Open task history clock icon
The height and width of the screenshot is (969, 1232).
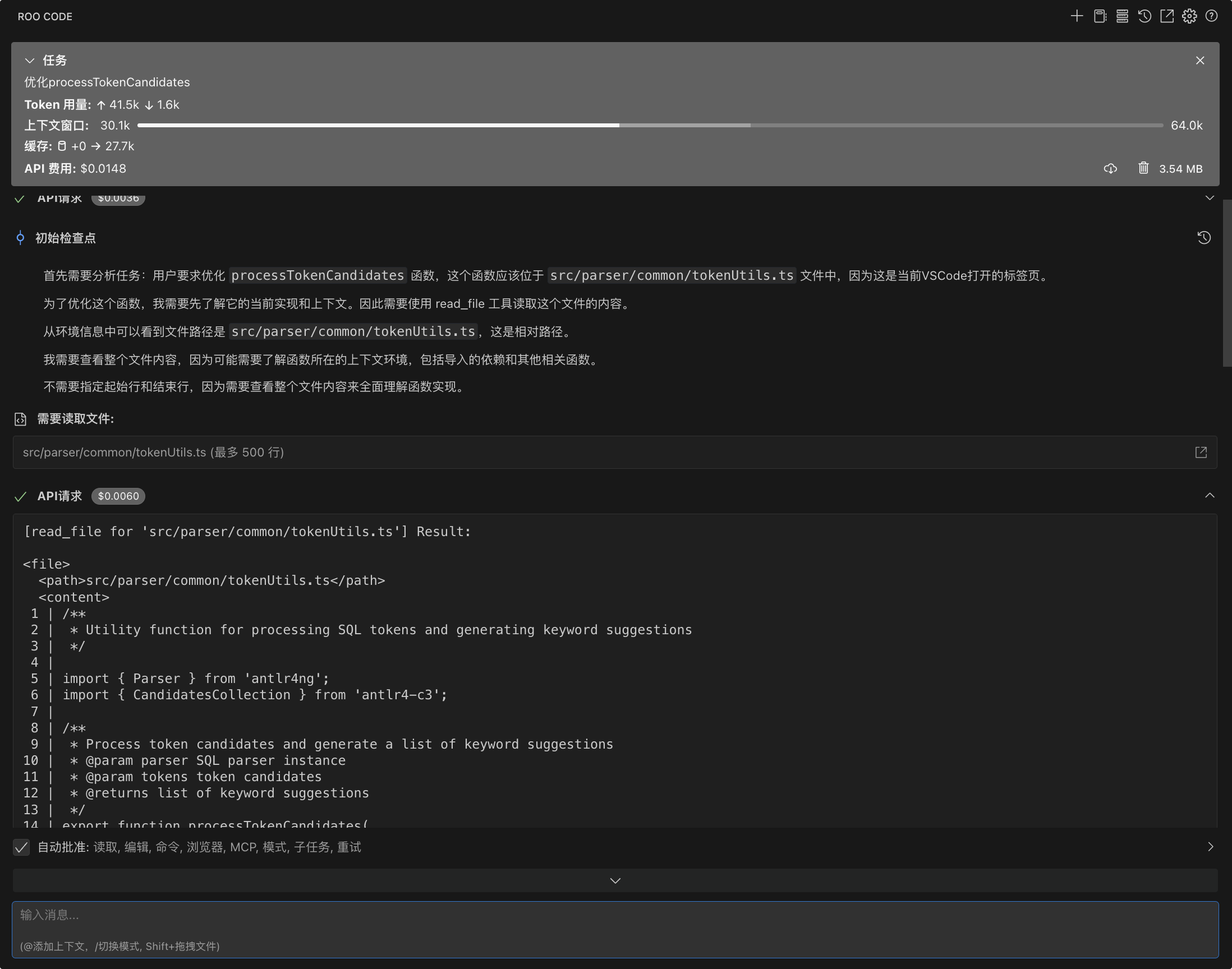point(1144,16)
